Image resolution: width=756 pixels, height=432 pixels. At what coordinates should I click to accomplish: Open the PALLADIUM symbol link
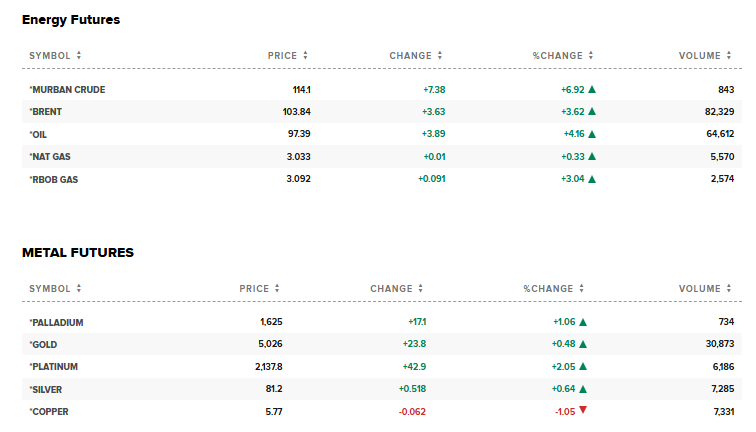point(56,323)
